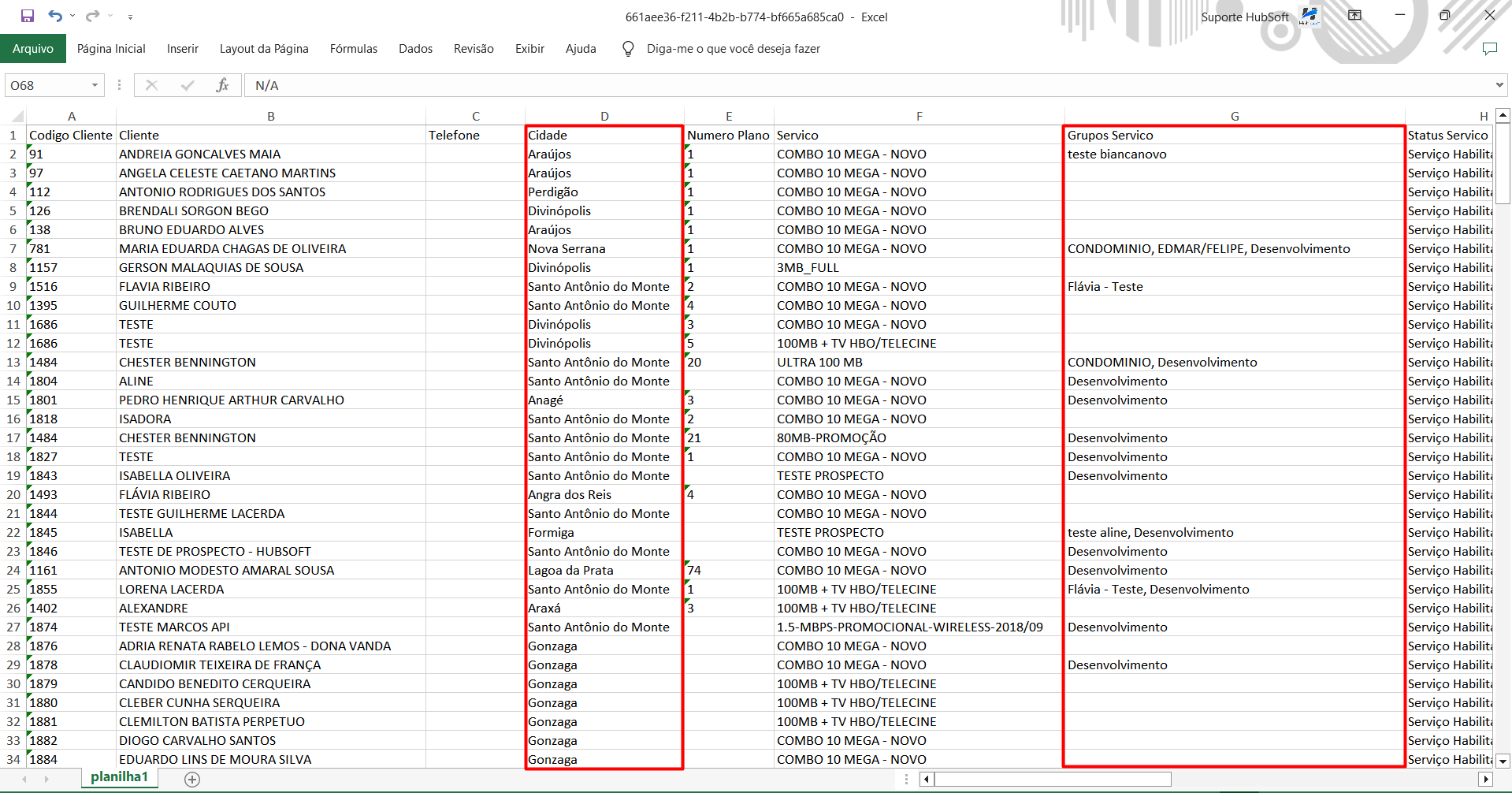1512x793 pixels.
Task: Select the planilha1 sheet tab
Action: coord(119,777)
